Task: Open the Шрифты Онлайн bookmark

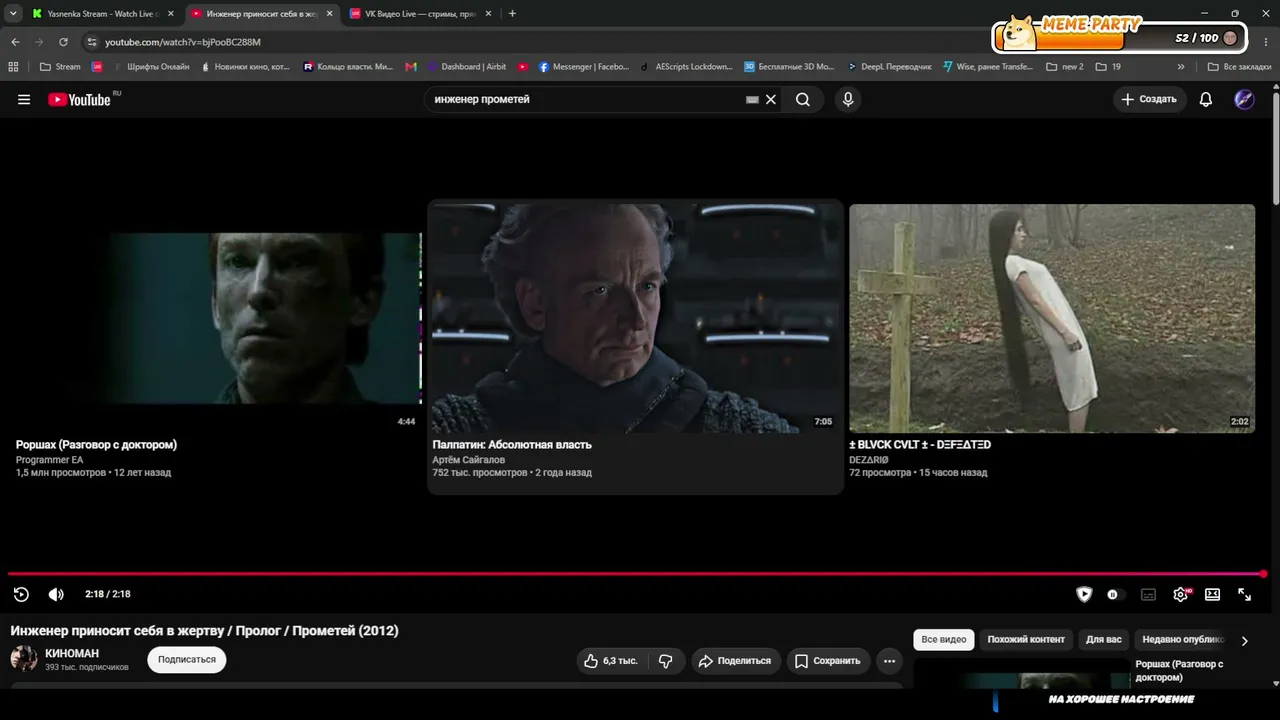Action: click(x=151, y=67)
